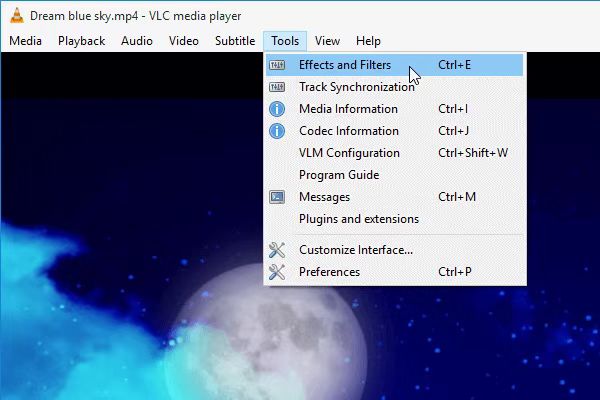Click the title text Dream blue sky.mp4
This screenshot has height=400, width=600.
point(84,16)
